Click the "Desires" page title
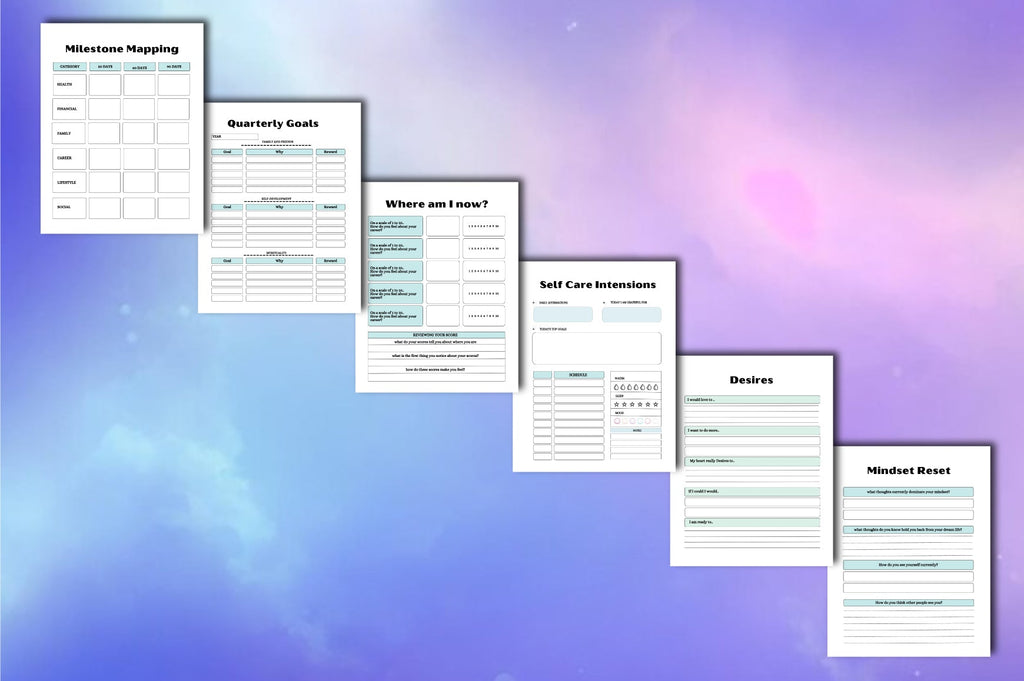This screenshot has height=681, width=1024. 751,380
